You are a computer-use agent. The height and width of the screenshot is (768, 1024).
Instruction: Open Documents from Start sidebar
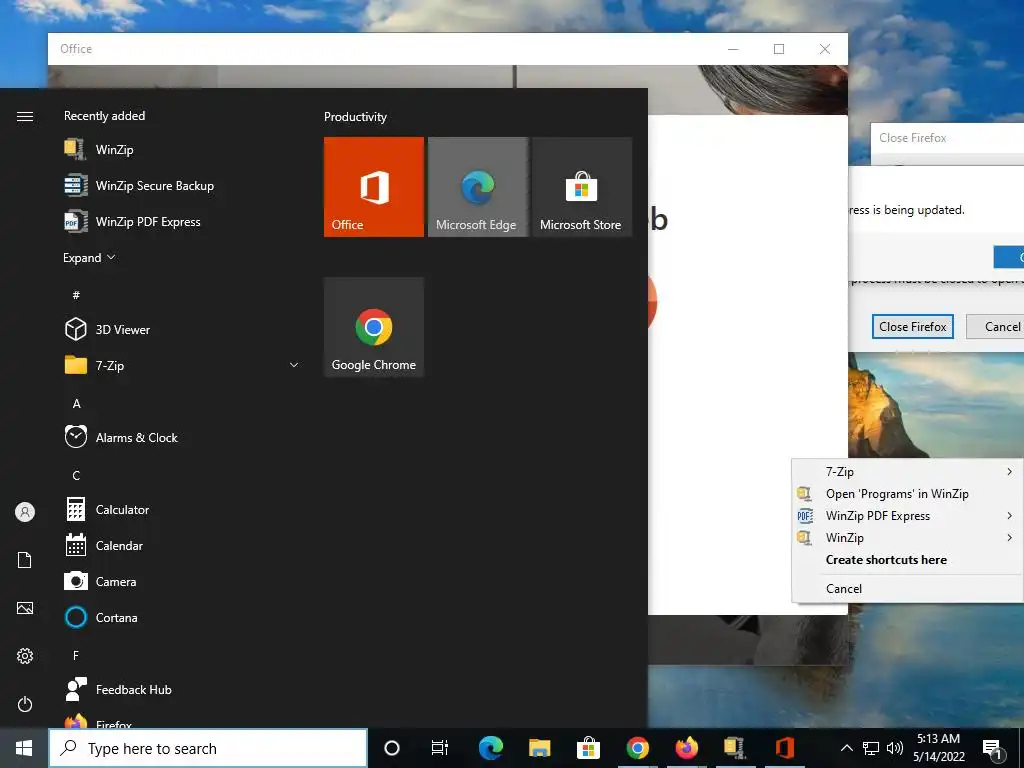click(25, 560)
